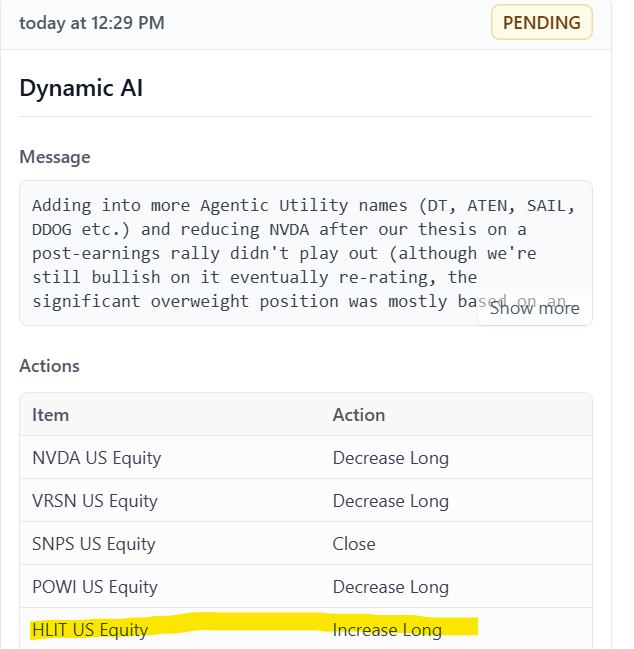The image size is (634, 649).
Task: Click the Item column header
Action: (x=50, y=415)
